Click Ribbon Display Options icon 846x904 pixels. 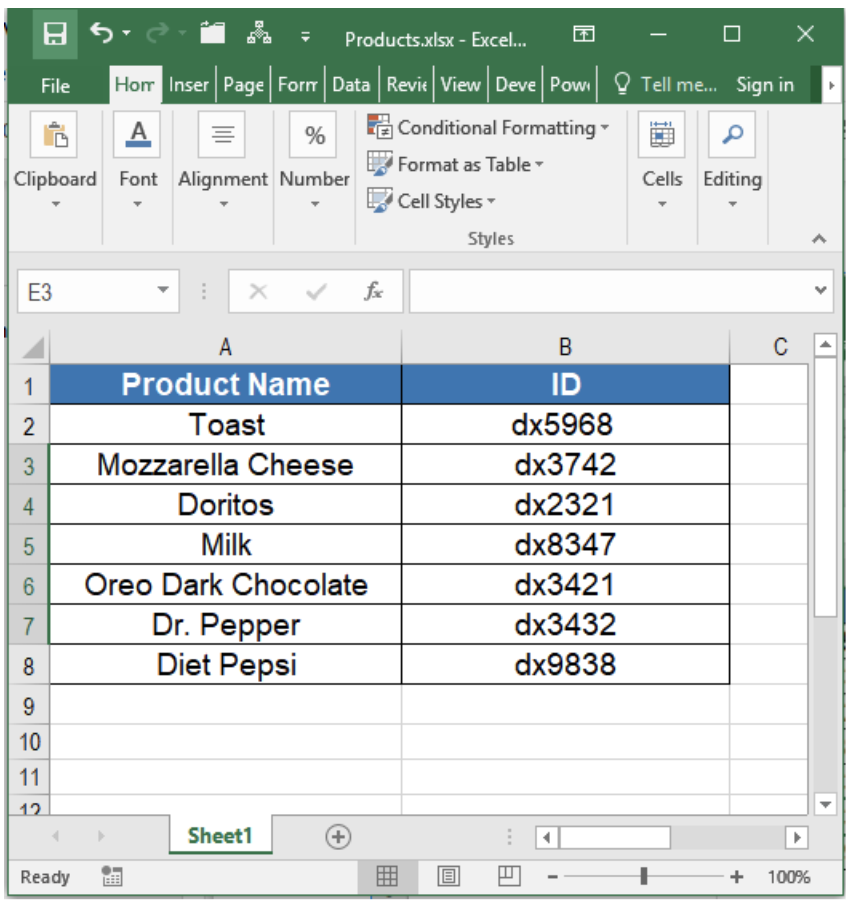point(584,34)
